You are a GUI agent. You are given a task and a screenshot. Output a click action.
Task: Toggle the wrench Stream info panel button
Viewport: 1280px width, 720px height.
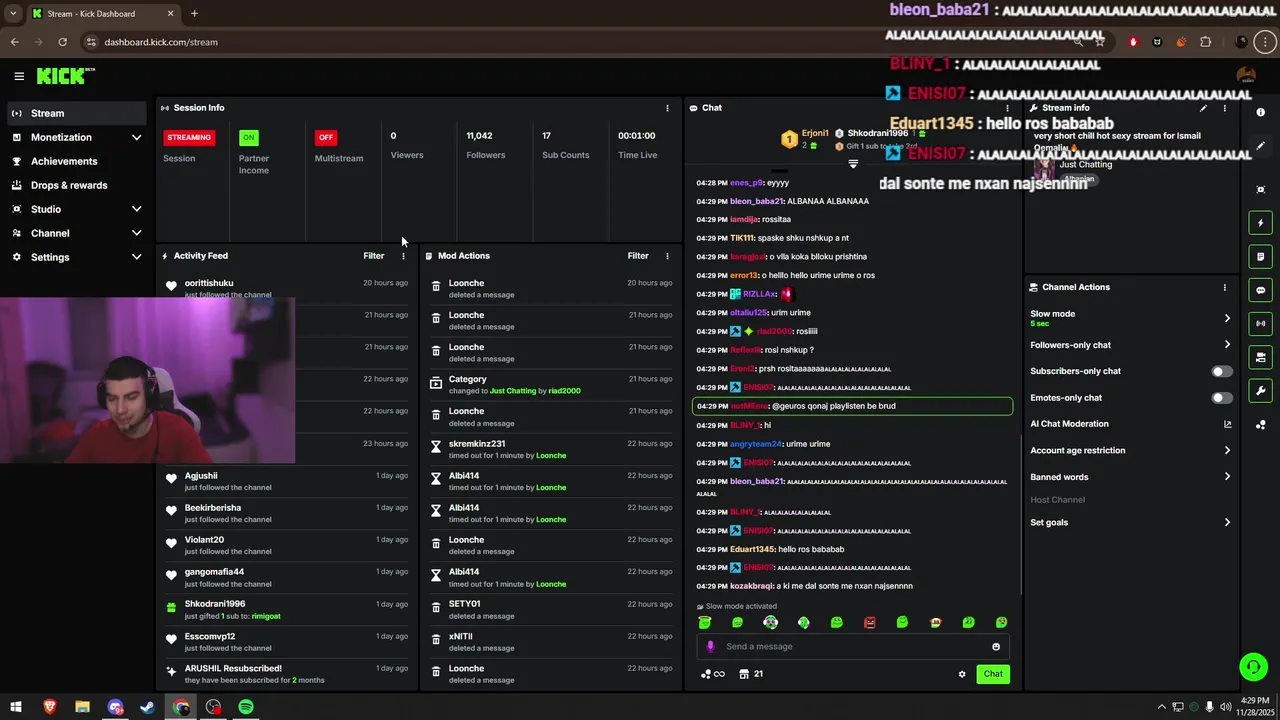coord(1261,390)
